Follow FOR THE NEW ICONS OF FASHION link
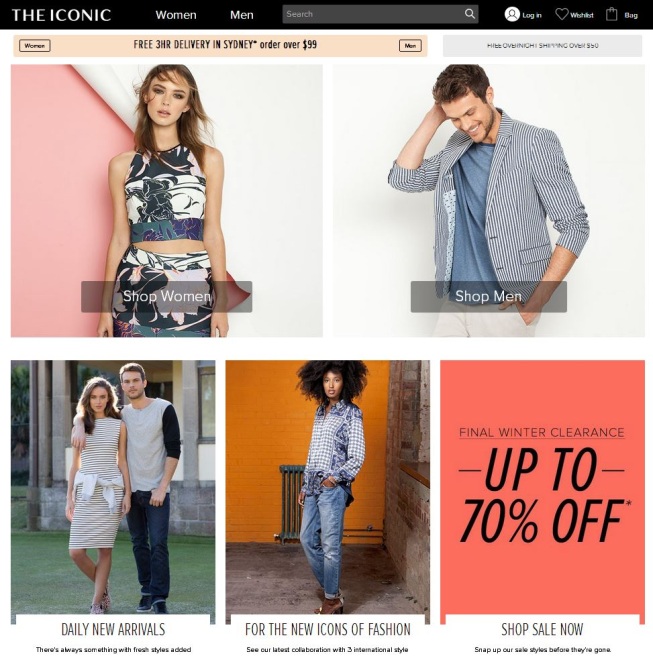Image resolution: width=653 pixels, height=656 pixels. (328, 629)
